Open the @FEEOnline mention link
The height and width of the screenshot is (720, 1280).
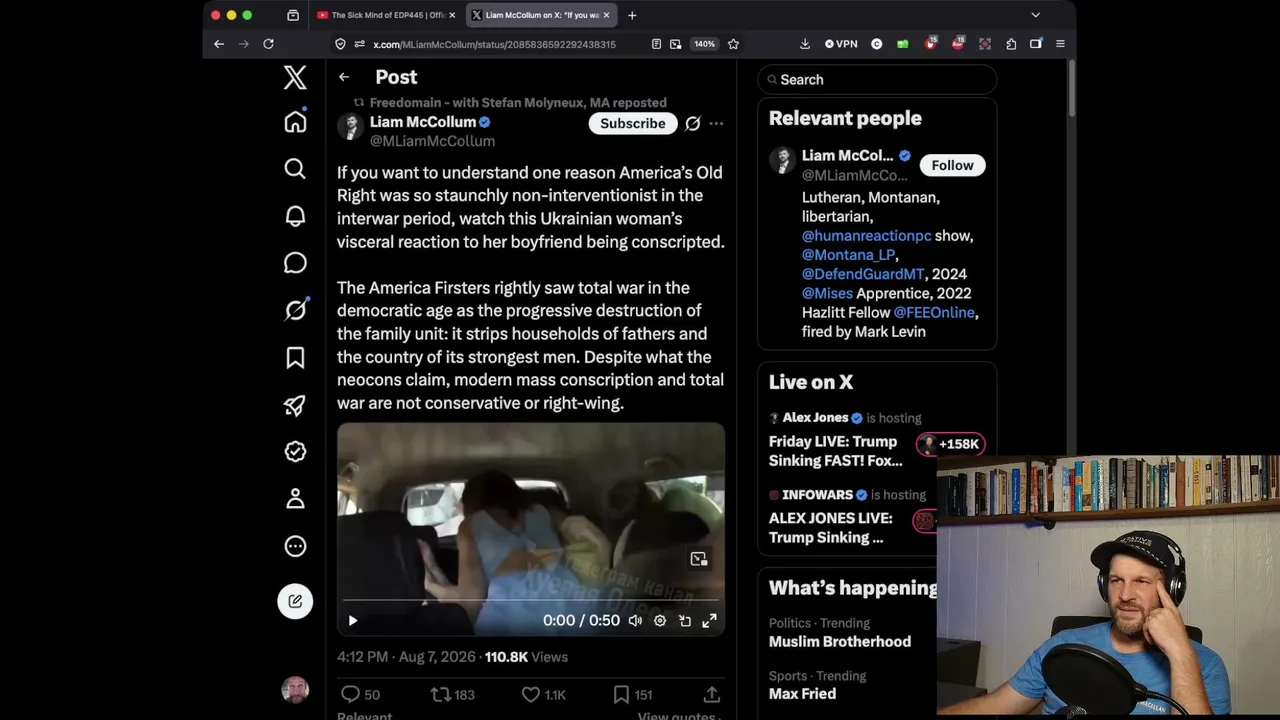click(934, 312)
